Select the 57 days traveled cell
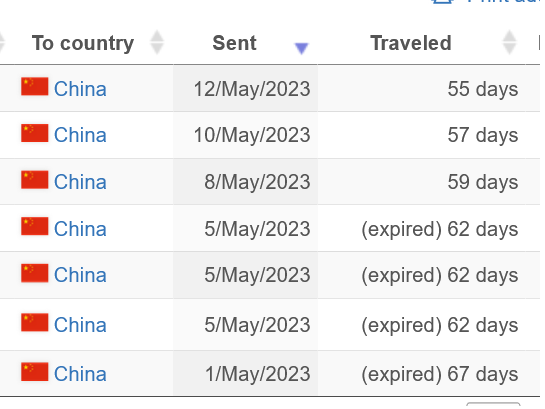This screenshot has width=545, height=409. click(x=421, y=135)
